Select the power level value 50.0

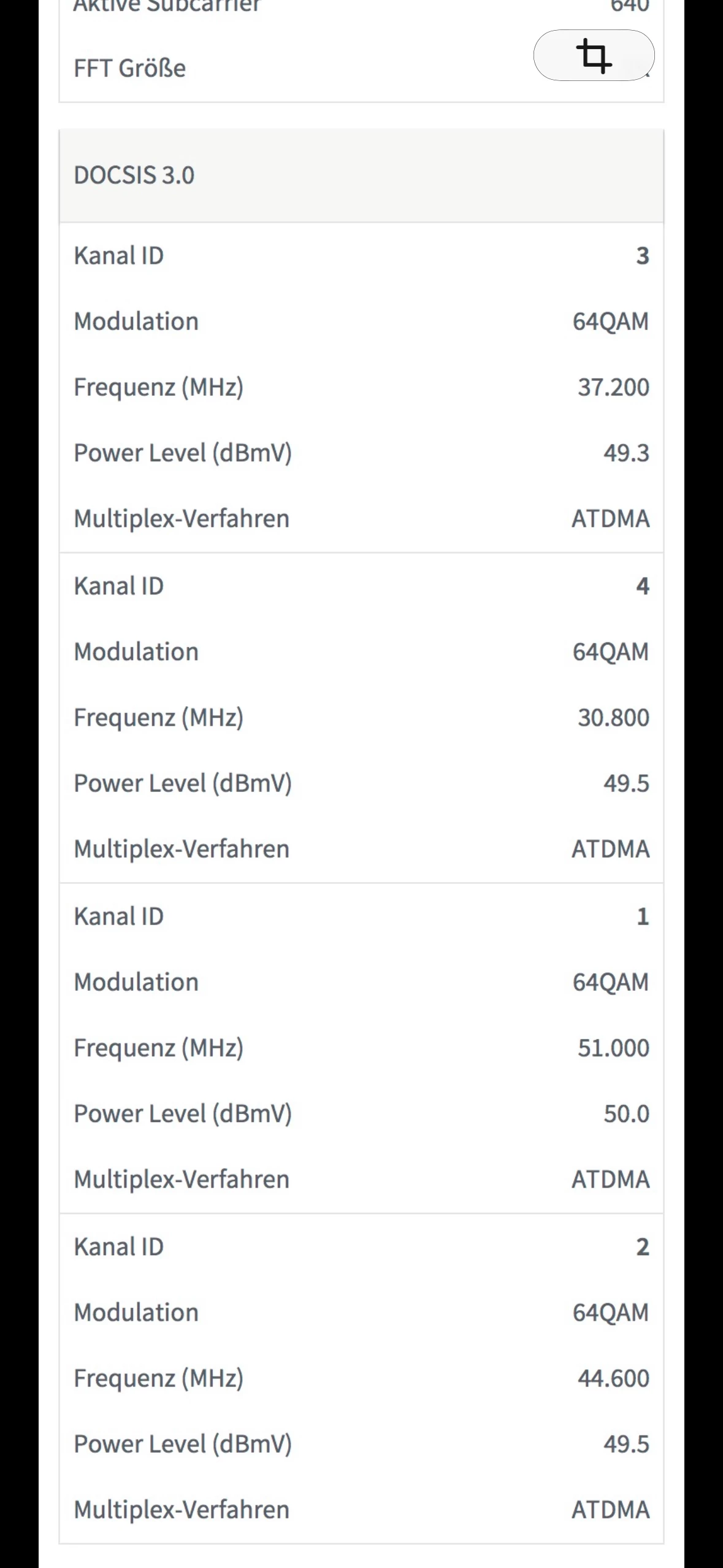pos(625,1113)
